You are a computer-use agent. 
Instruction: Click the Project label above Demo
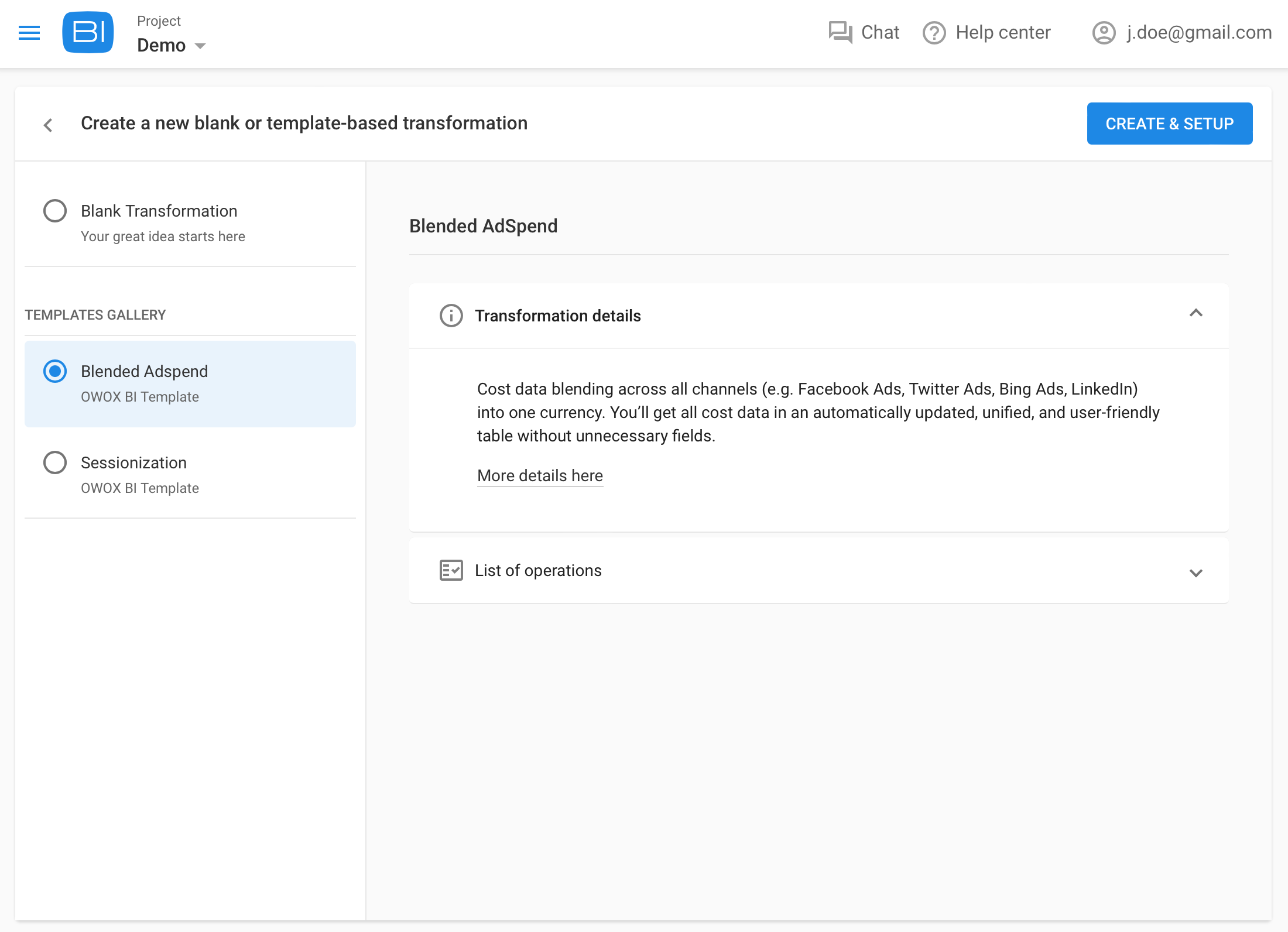pyautogui.click(x=159, y=21)
